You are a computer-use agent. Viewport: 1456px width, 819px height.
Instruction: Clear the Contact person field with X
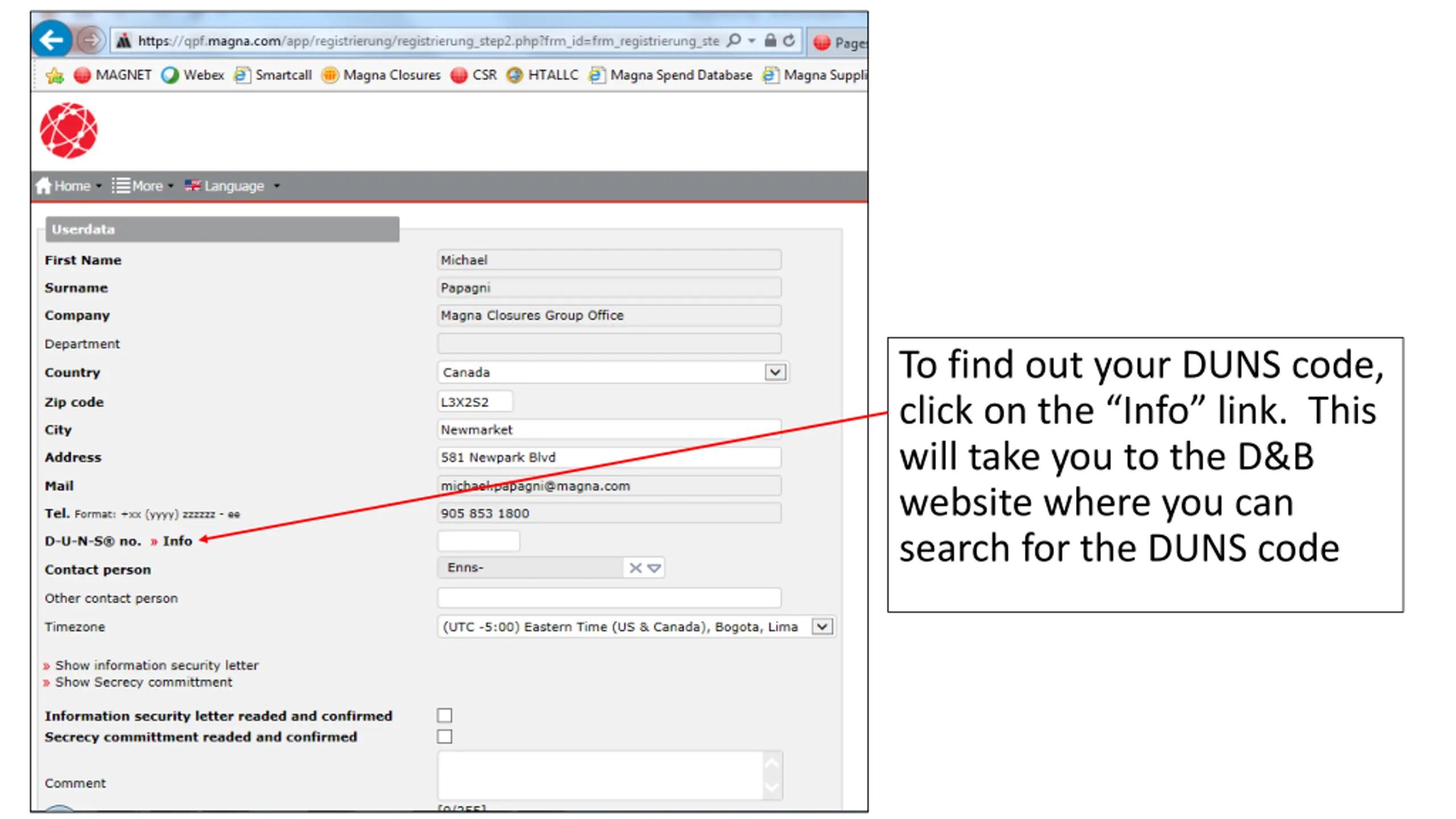635,568
